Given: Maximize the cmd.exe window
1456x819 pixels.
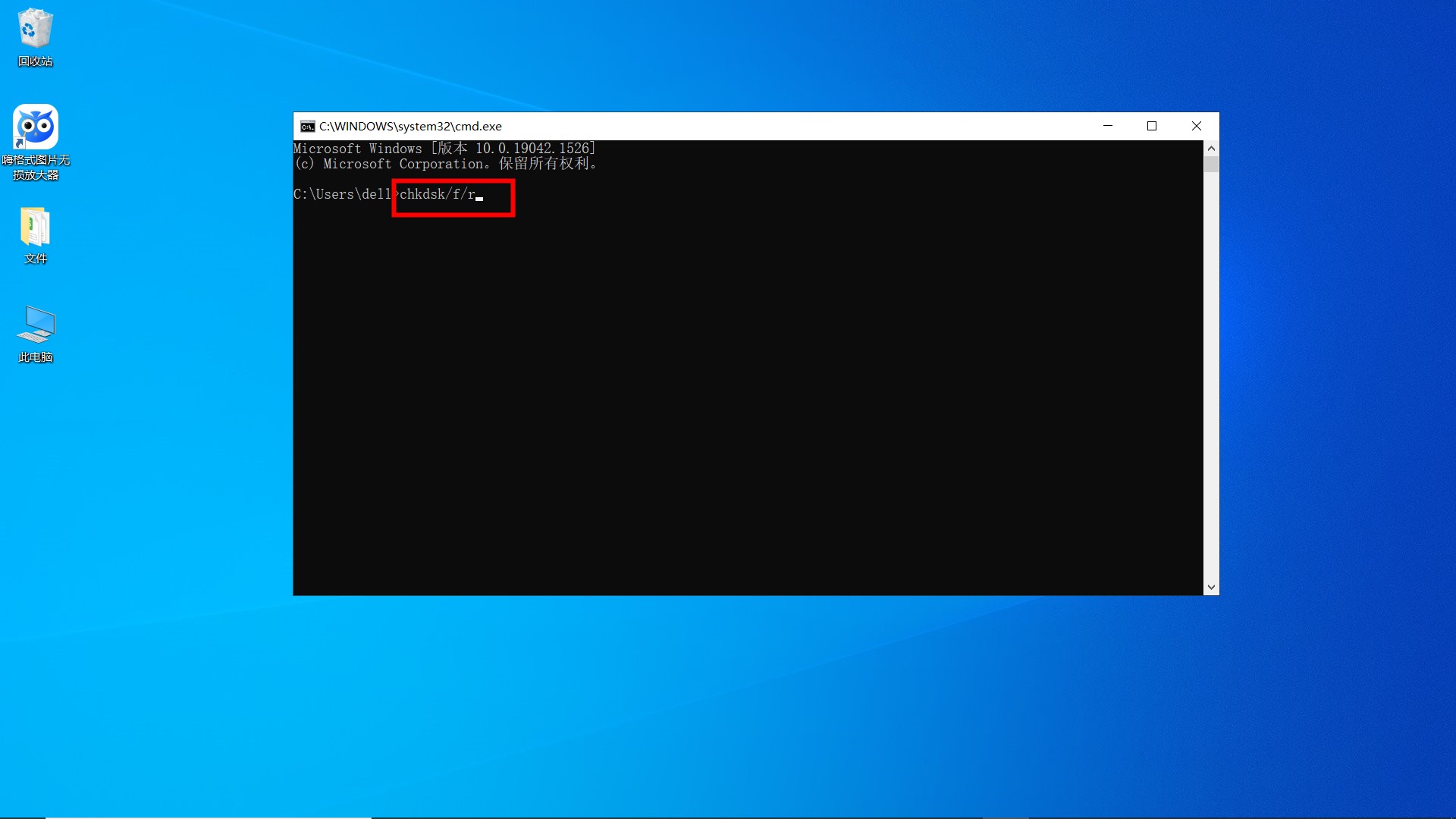Looking at the screenshot, I should coord(1152,126).
